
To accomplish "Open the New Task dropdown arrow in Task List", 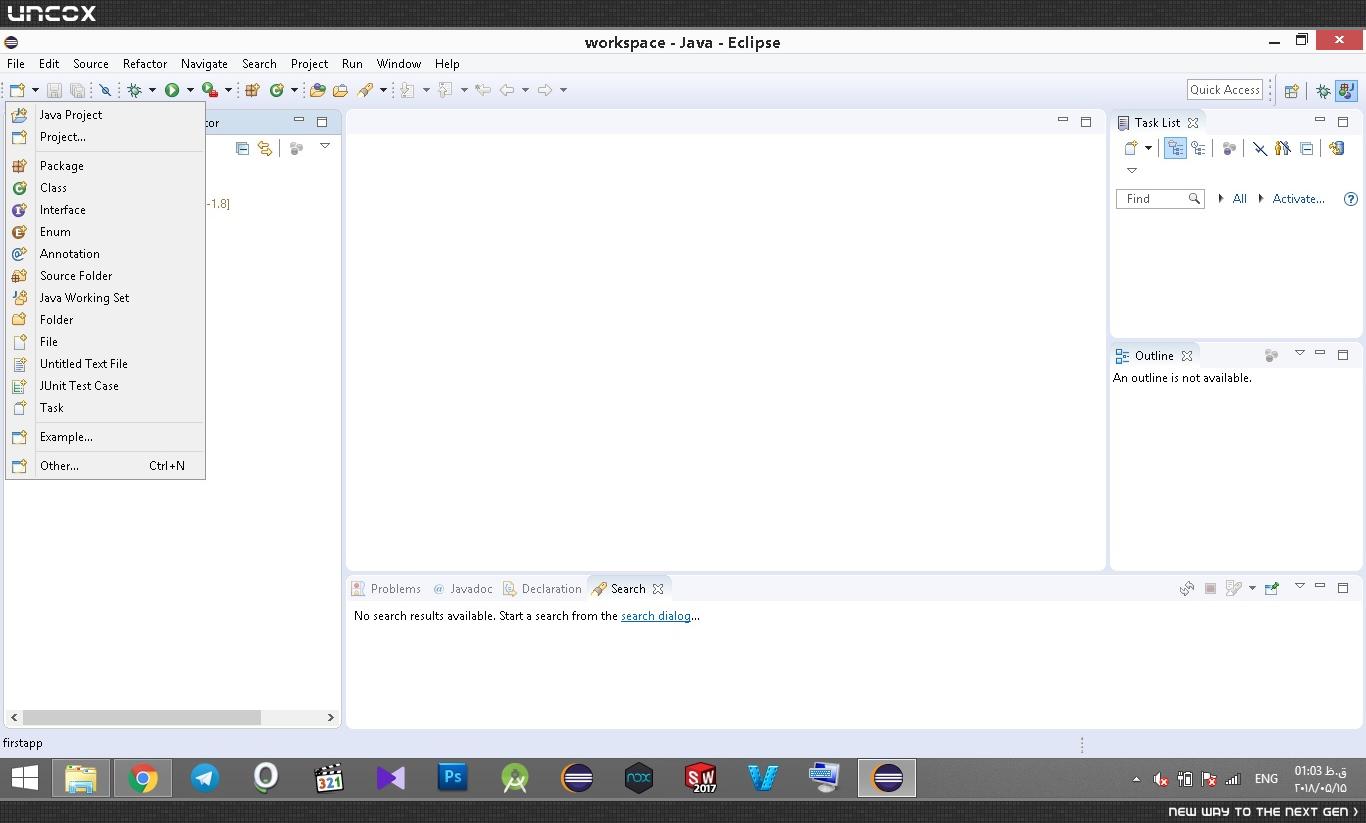I will (x=1148, y=148).
